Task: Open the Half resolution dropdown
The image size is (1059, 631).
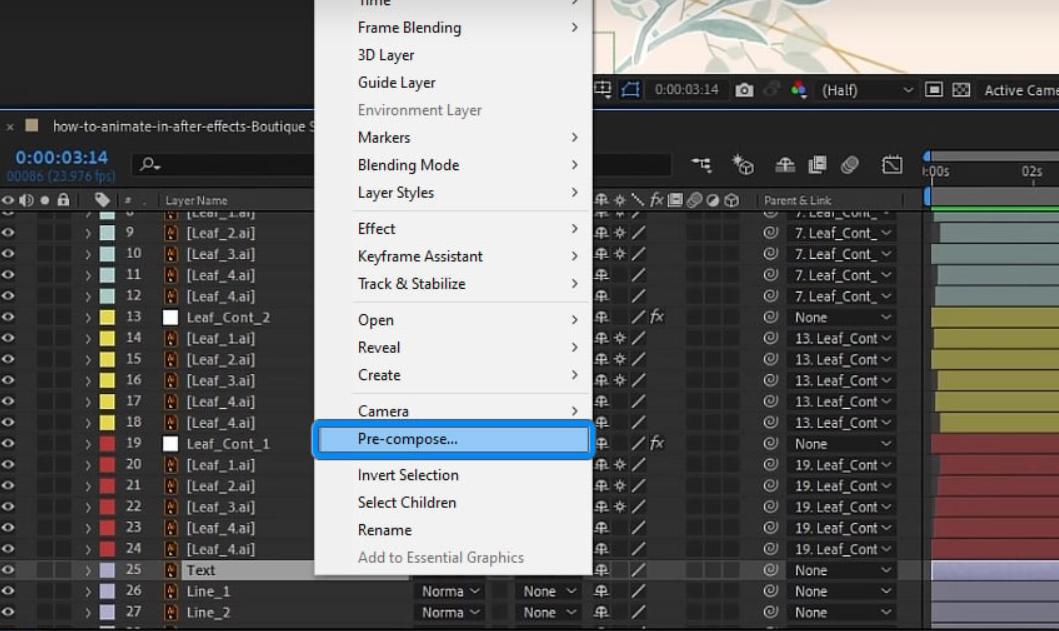Action: pyautogui.click(x=867, y=90)
